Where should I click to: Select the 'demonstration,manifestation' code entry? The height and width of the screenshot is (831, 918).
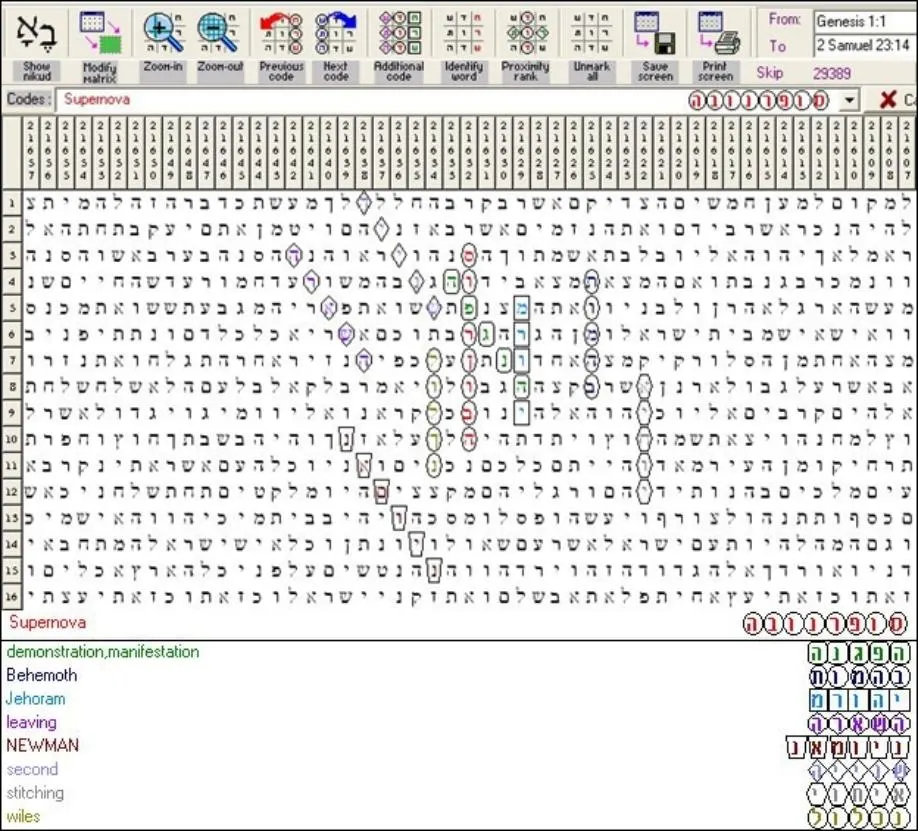(x=103, y=652)
